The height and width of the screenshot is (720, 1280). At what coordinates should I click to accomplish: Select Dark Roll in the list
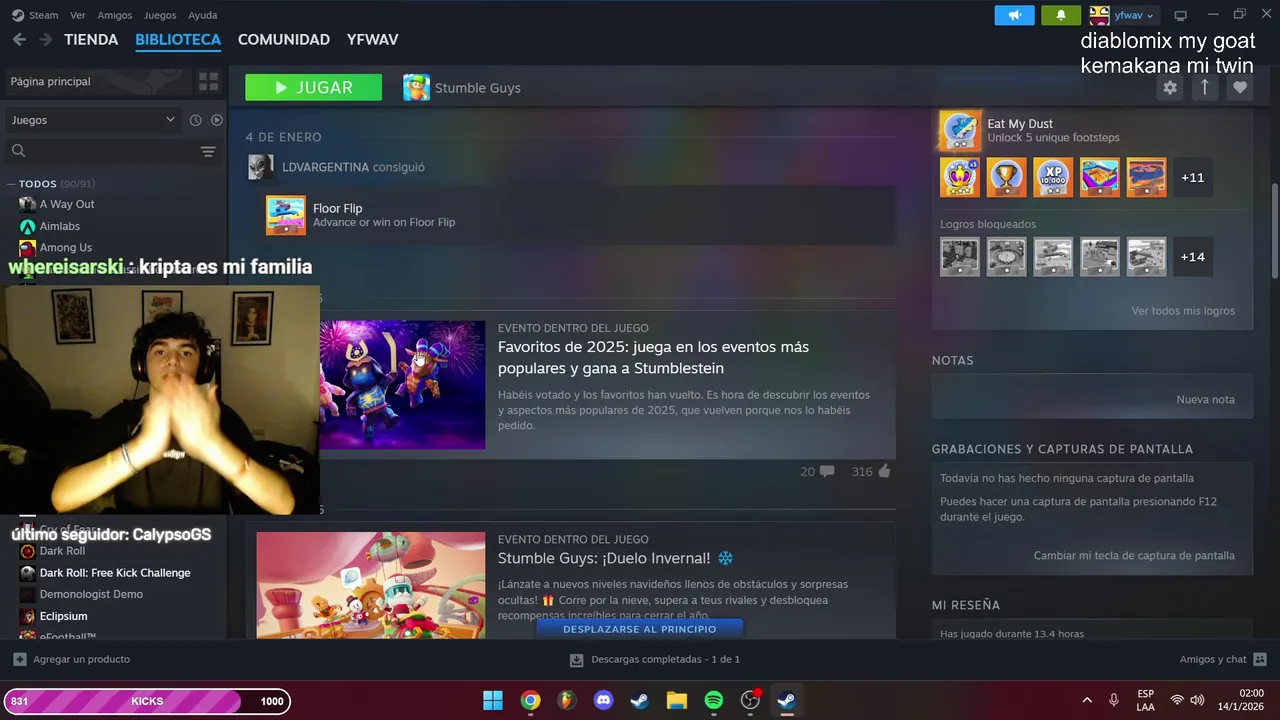(62, 551)
